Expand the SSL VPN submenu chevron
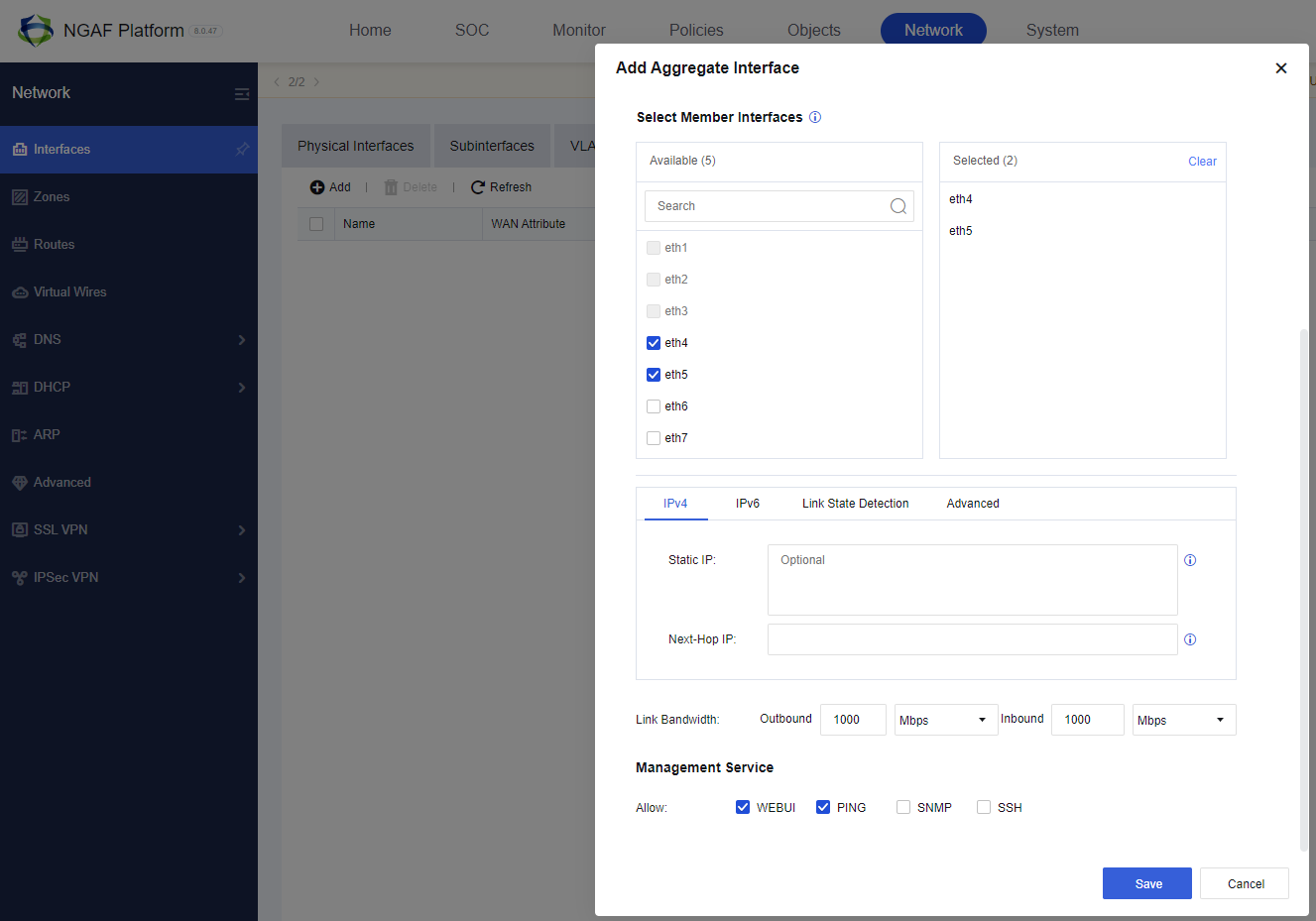1316x921 pixels. pos(242,530)
